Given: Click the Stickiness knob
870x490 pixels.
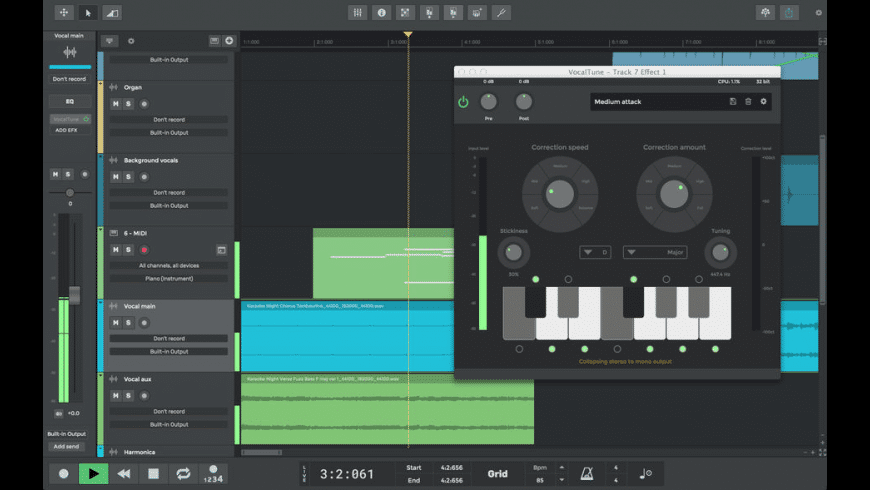Looking at the screenshot, I should coord(514,252).
